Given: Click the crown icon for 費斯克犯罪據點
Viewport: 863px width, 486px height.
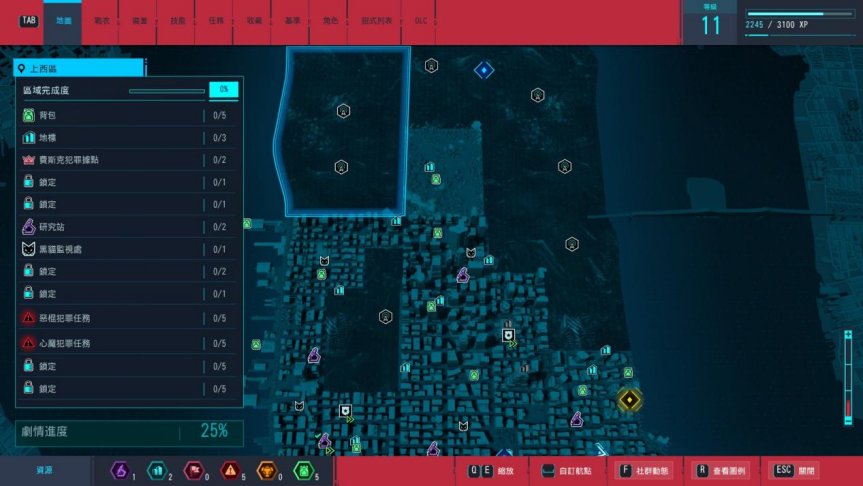Looking at the screenshot, I should coord(29,160).
